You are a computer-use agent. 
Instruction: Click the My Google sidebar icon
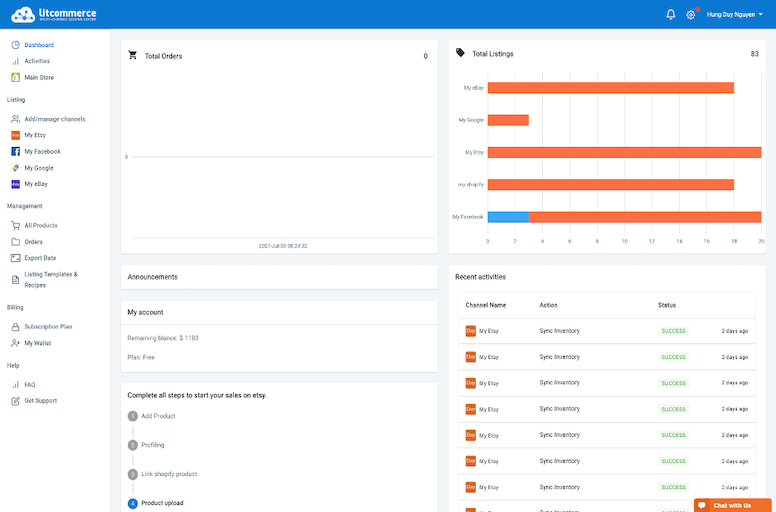point(15,168)
